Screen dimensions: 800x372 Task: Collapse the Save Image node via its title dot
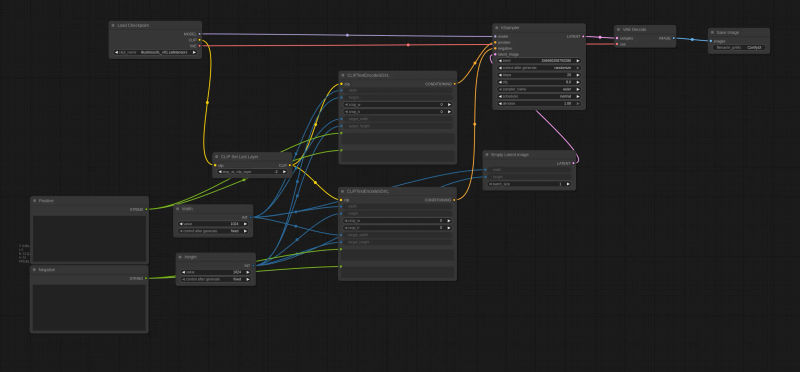click(x=712, y=33)
